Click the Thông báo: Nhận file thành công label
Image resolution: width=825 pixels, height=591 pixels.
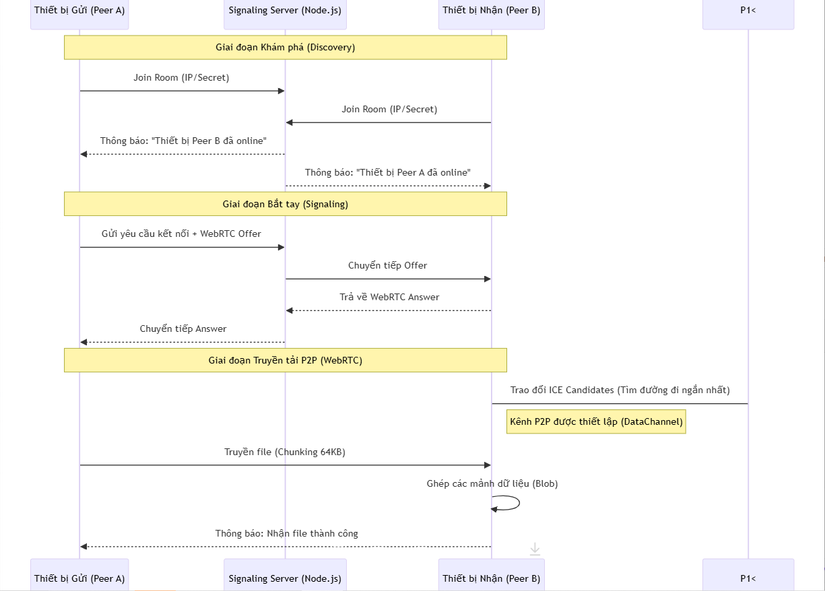(x=286, y=534)
